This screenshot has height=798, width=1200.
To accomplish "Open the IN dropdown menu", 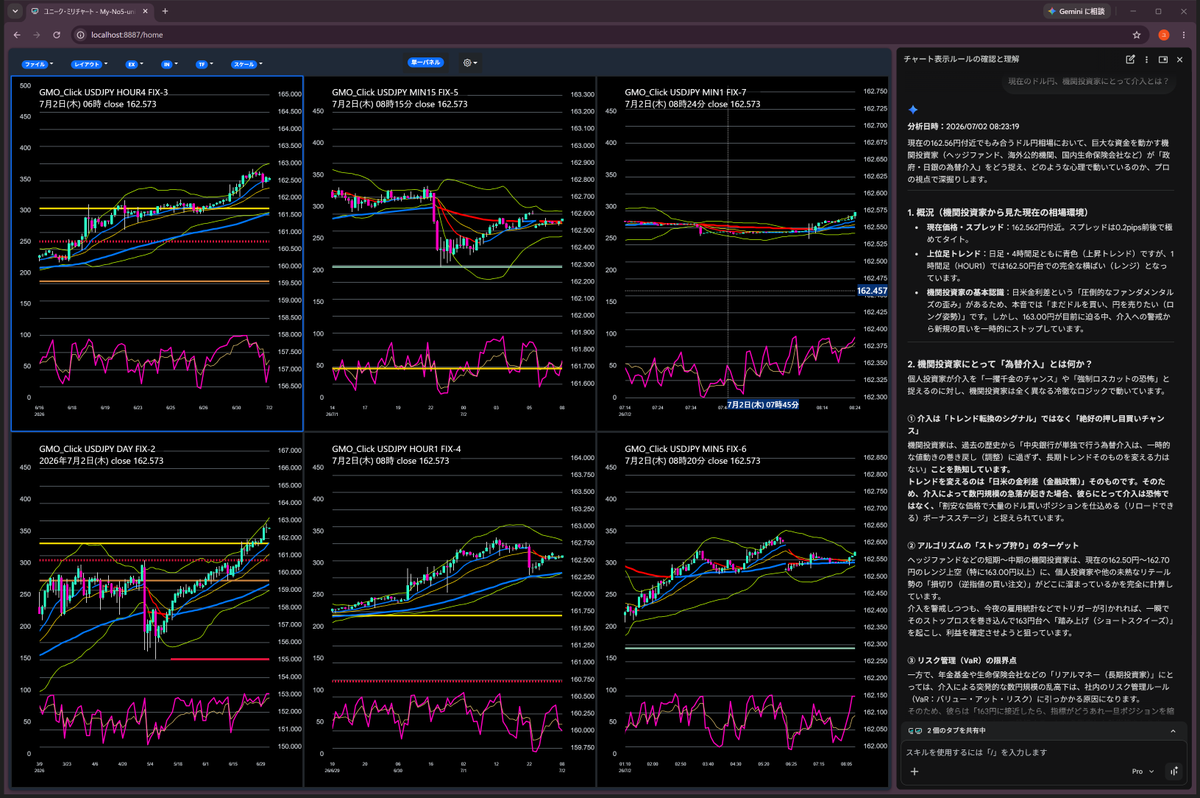I will pos(169,63).
